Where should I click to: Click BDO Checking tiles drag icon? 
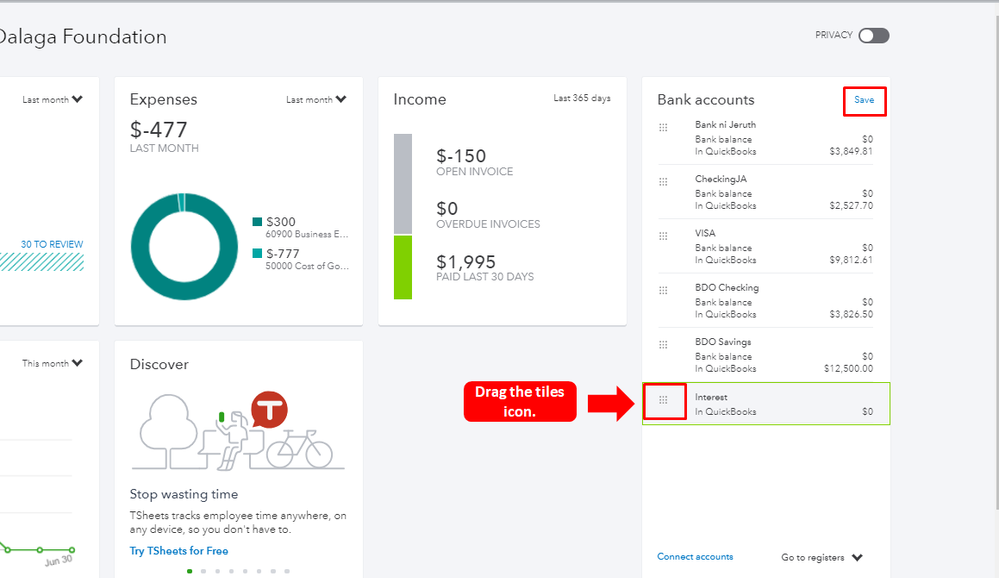click(x=663, y=290)
